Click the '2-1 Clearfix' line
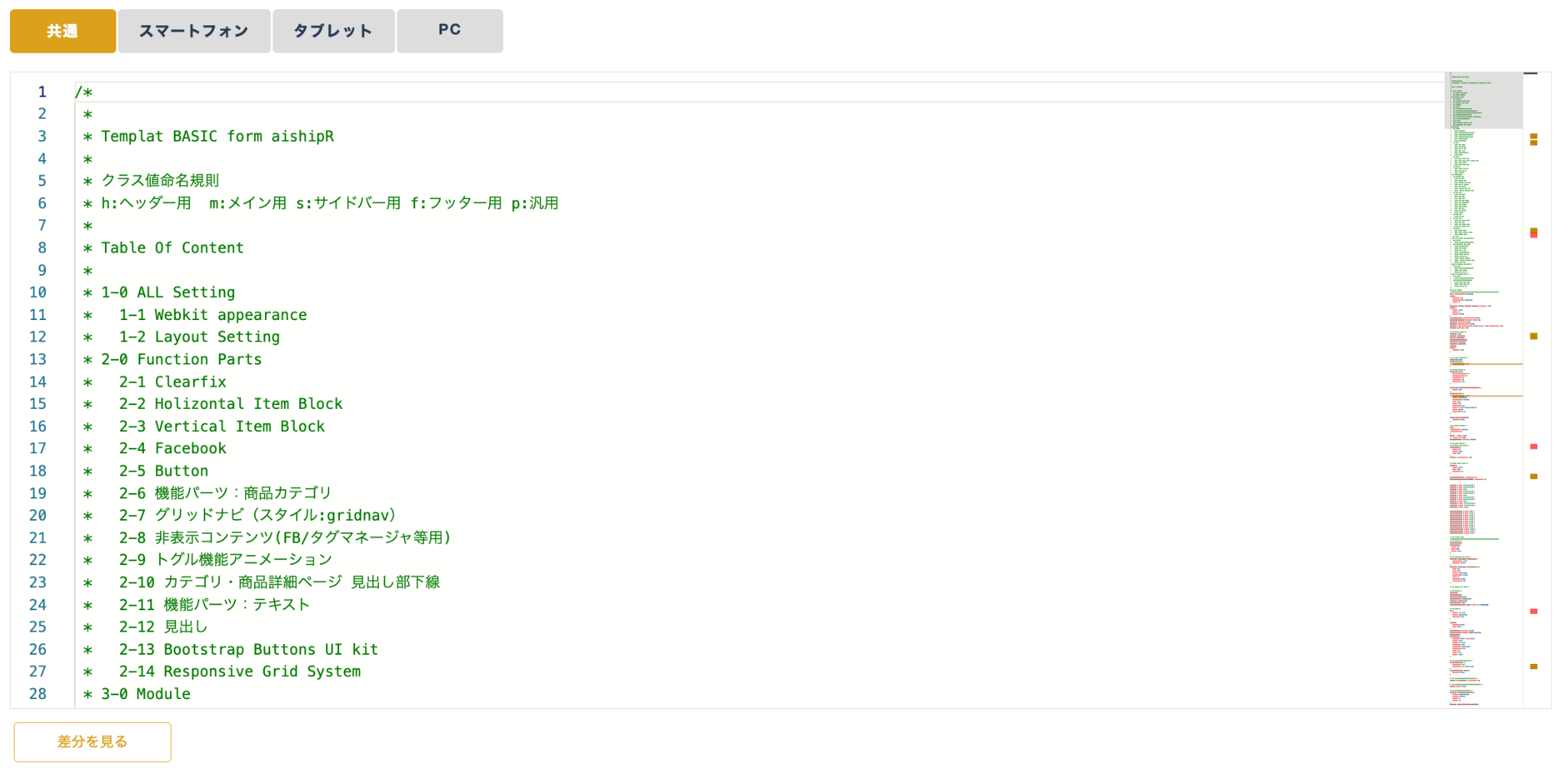Screen dimensions: 1568x781 click(x=172, y=382)
